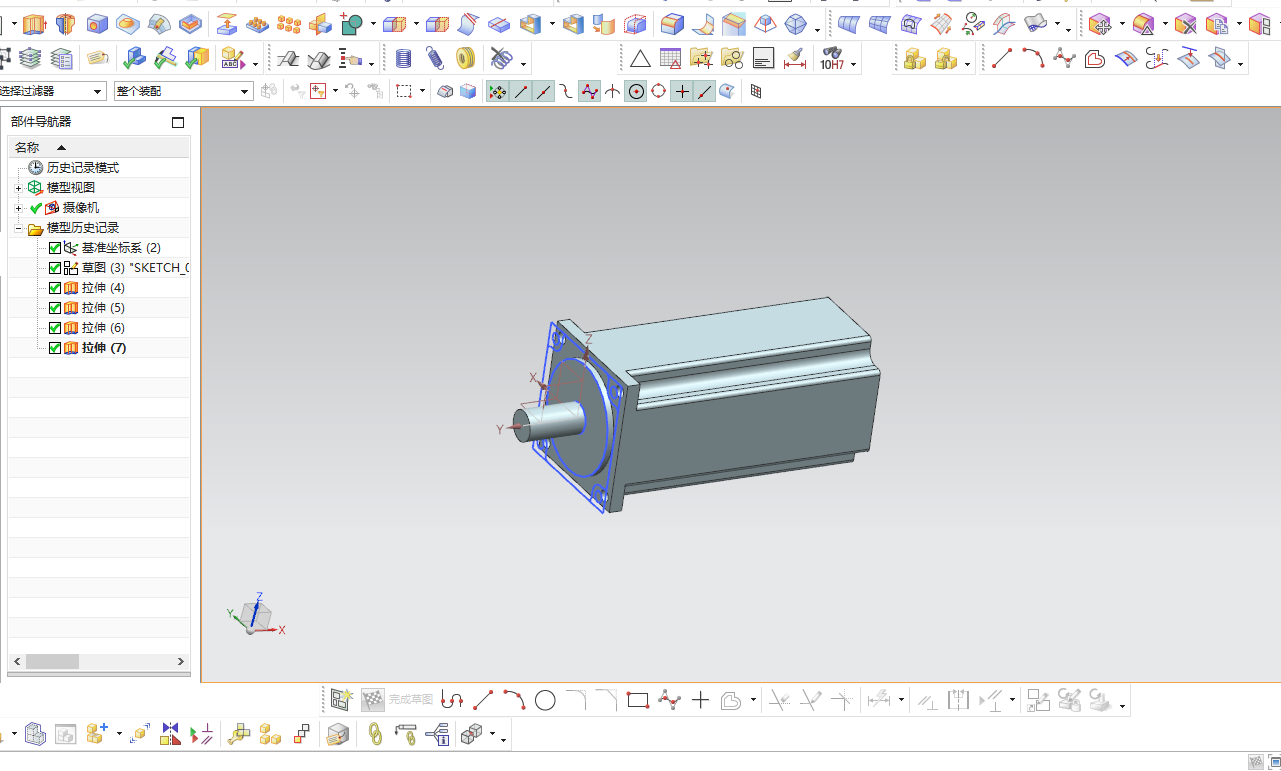Image resolution: width=1281 pixels, height=771 pixels.
Task: Toggle the 拉伸 (7) feature checkbox
Action: [x=55, y=348]
